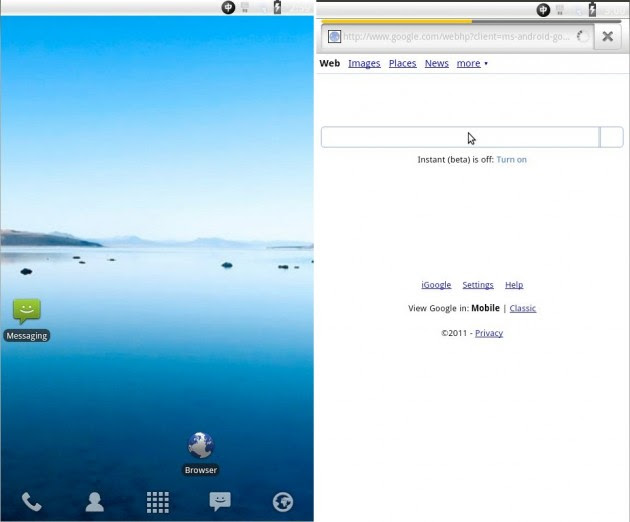
Task: Tap the SD card icon in browser status bar
Action: coord(560,10)
